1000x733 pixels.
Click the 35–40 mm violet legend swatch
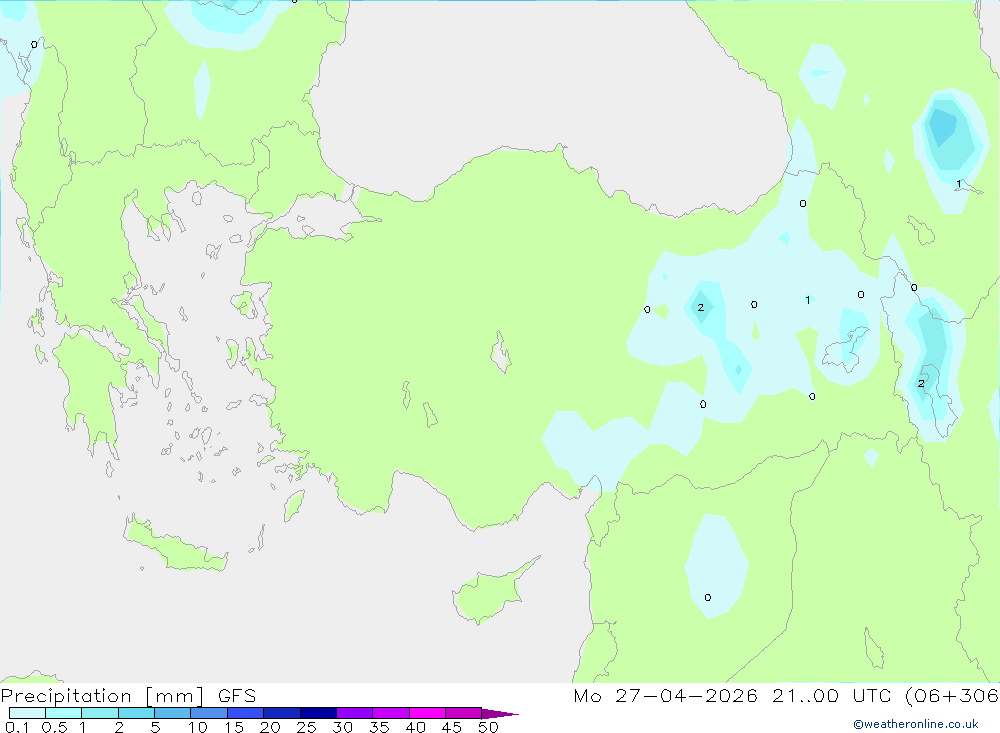tap(390, 713)
